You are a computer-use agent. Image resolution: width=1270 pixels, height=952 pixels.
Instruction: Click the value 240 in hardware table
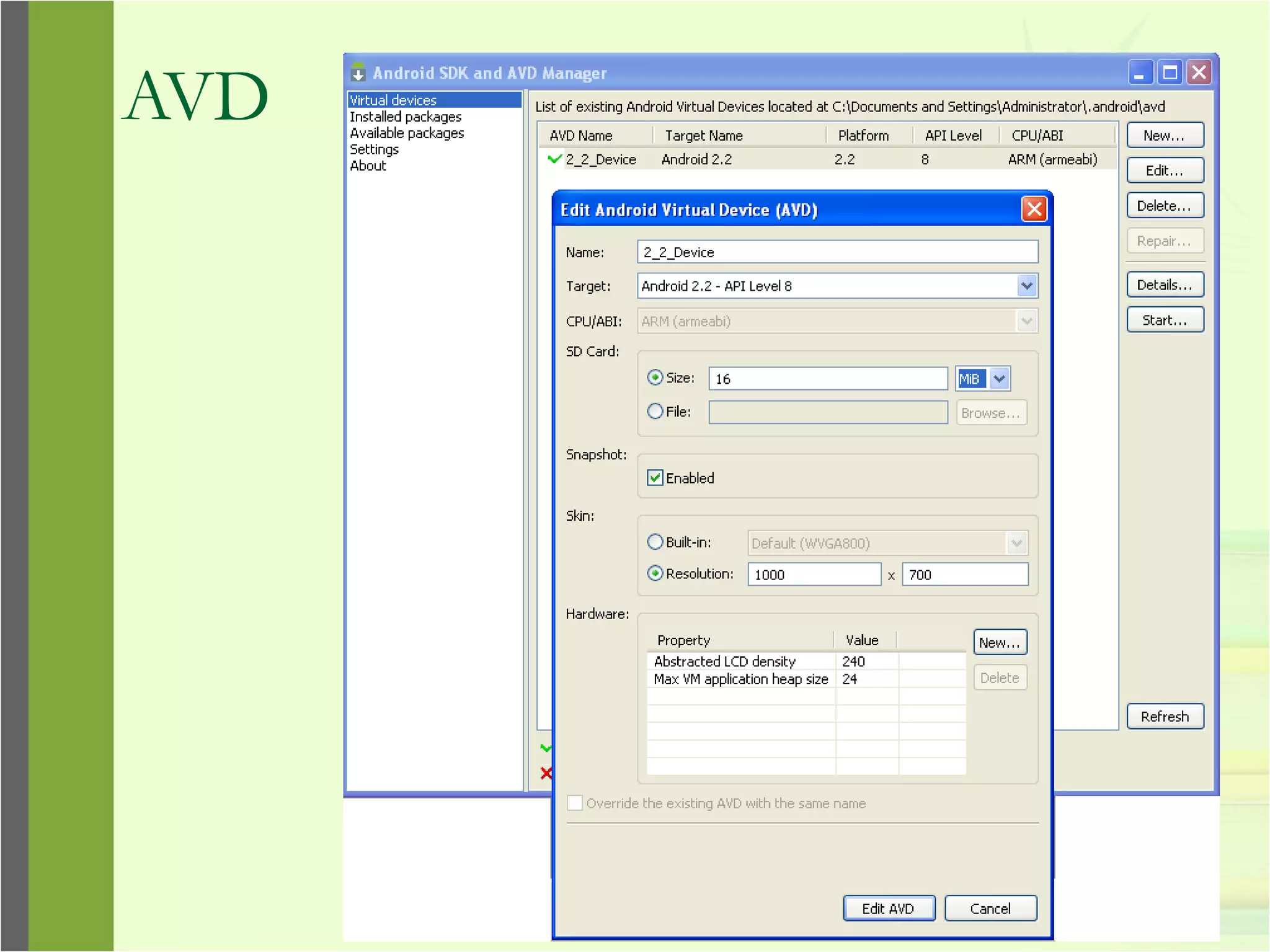[854, 661]
